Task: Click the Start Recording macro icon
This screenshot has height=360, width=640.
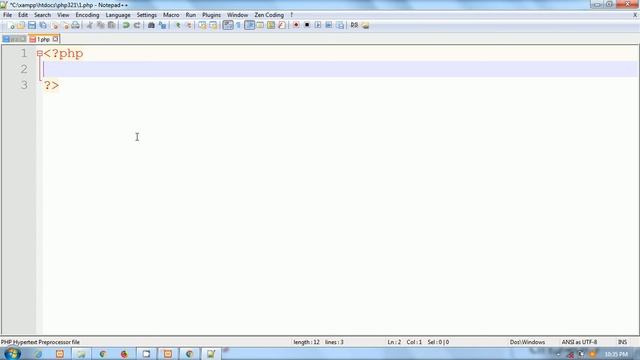Action: tap(296, 25)
